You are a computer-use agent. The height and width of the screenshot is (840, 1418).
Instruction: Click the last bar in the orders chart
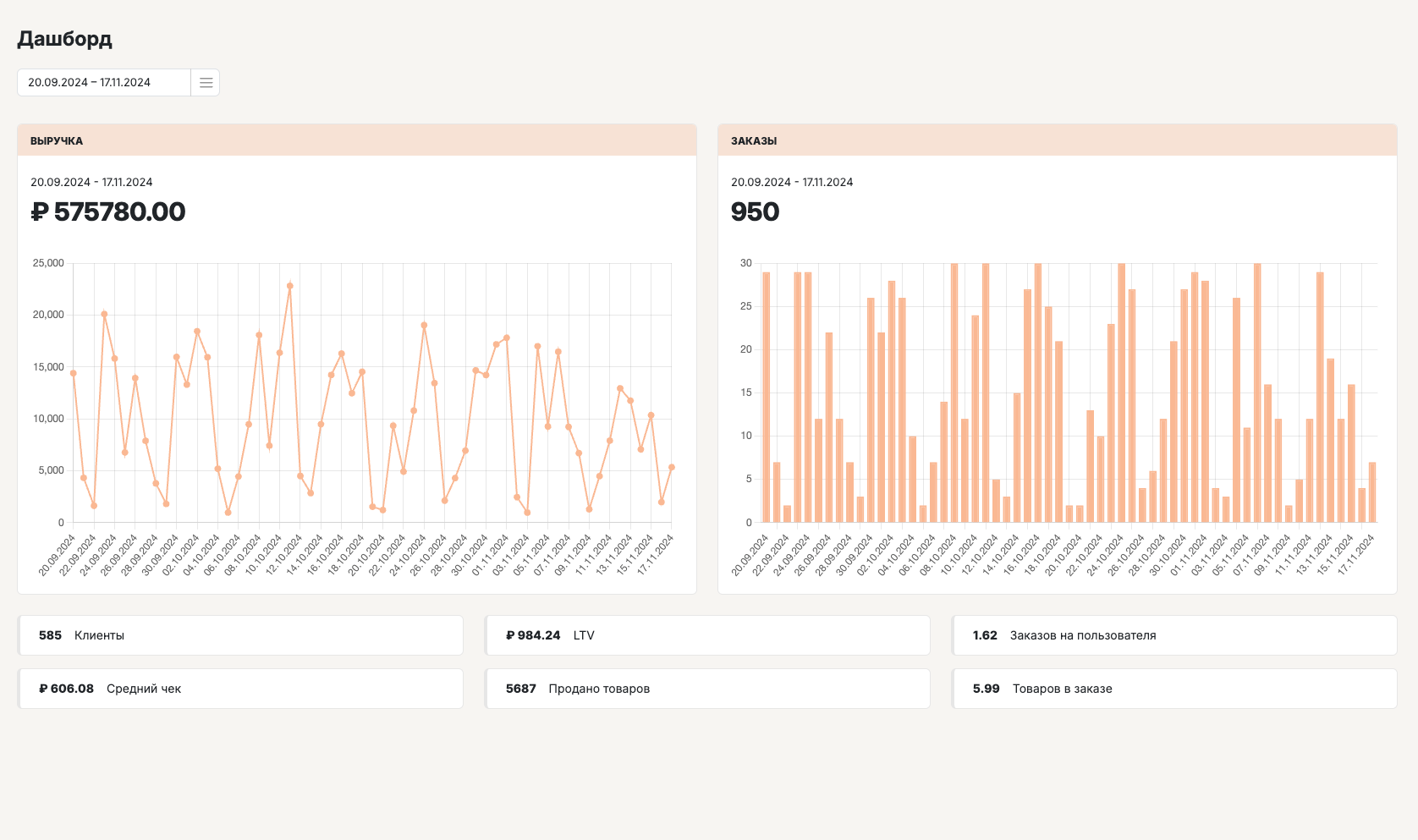point(1372,491)
